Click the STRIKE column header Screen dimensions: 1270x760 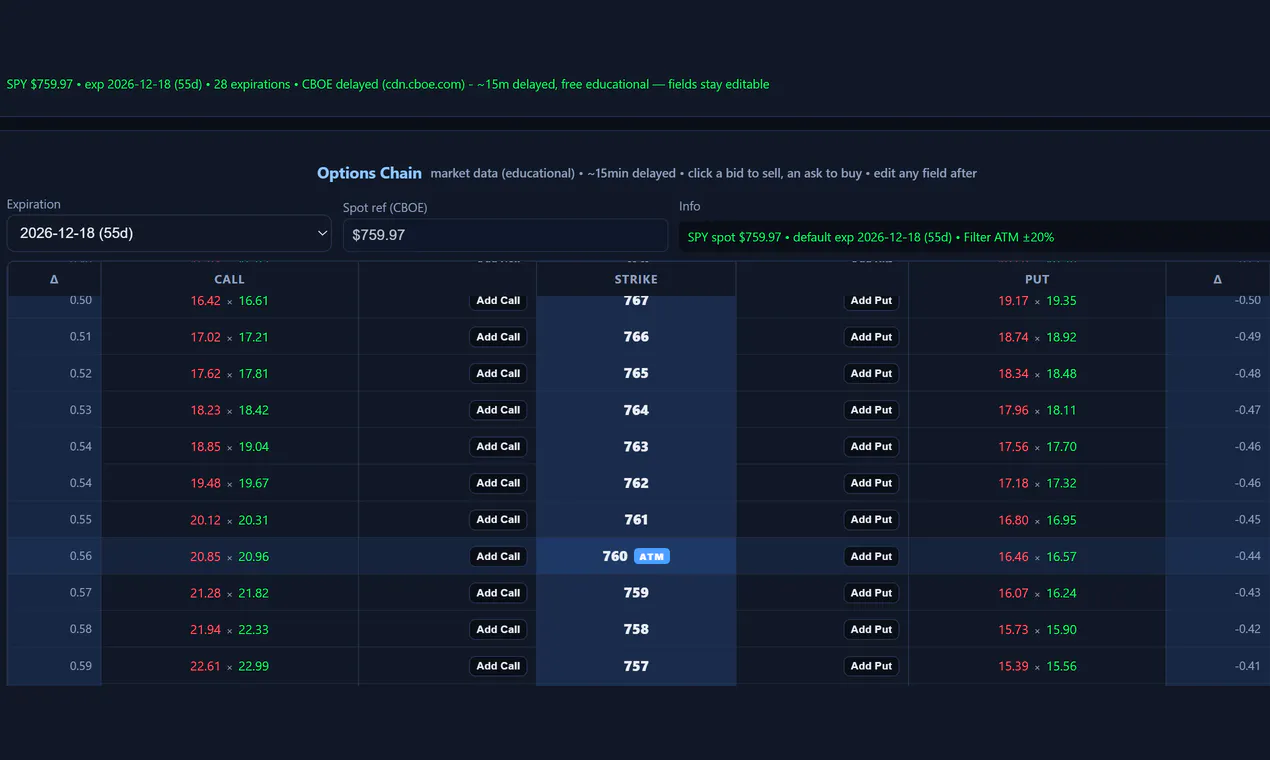[636, 280]
